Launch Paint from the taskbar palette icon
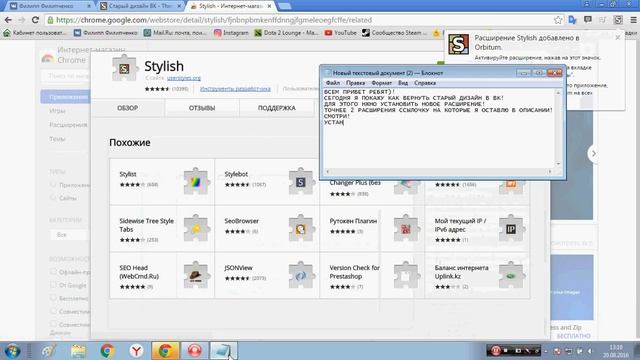640x360 pixels. coord(48,351)
